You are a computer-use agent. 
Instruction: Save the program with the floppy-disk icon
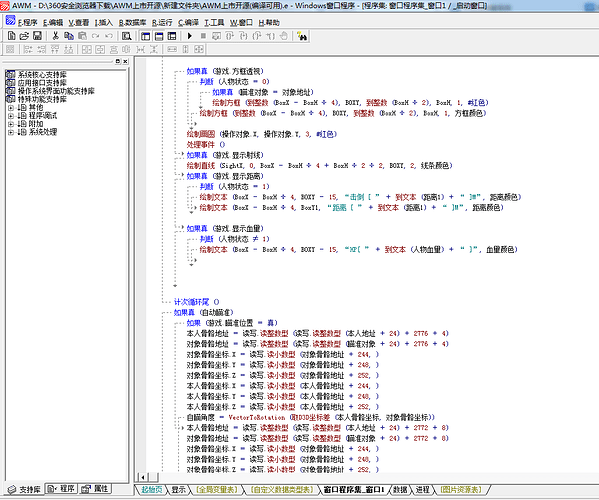37,36
